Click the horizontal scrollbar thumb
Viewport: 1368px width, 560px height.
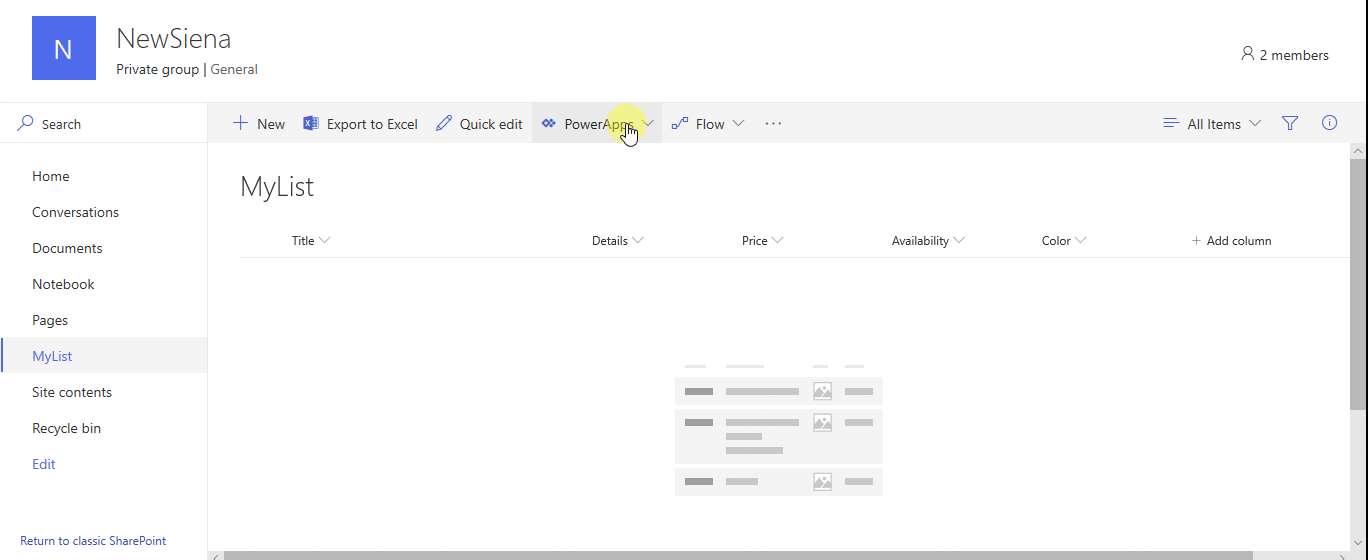click(738, 555)
